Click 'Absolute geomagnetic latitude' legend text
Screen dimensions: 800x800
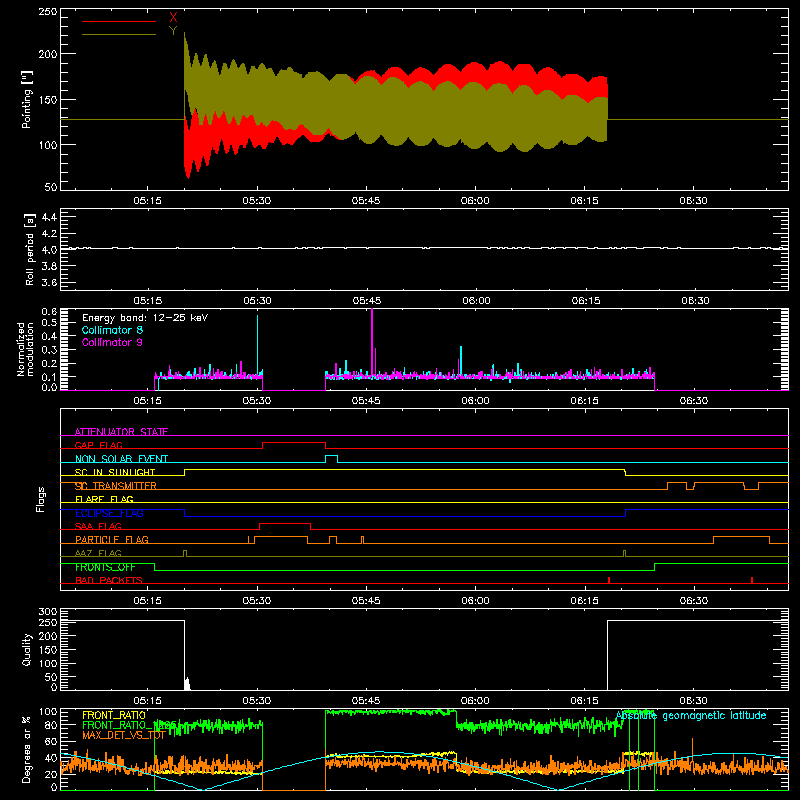coord(691,715)
